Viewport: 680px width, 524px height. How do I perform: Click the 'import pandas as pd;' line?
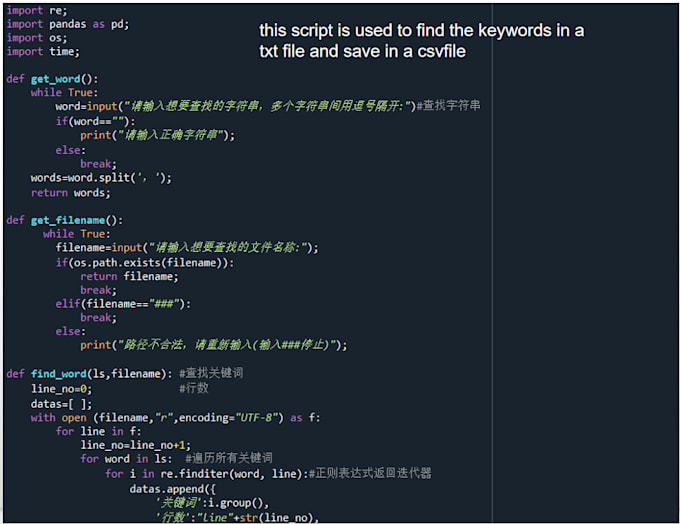pos(68,24)
